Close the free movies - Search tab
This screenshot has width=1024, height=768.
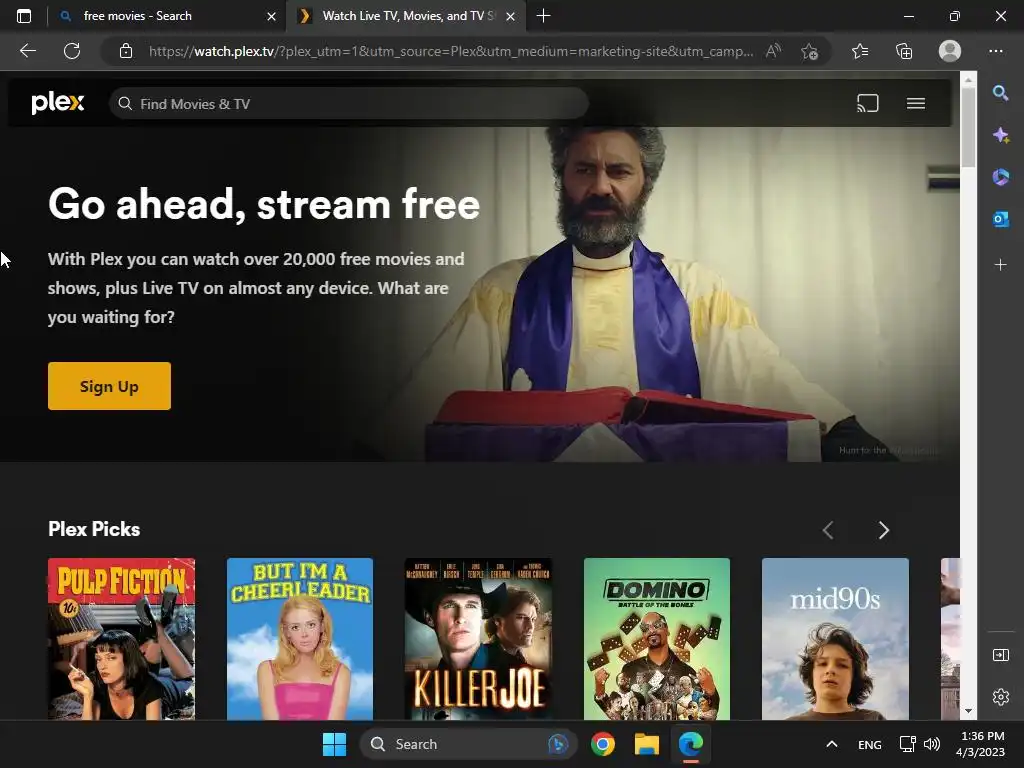(x=271, y=16)
